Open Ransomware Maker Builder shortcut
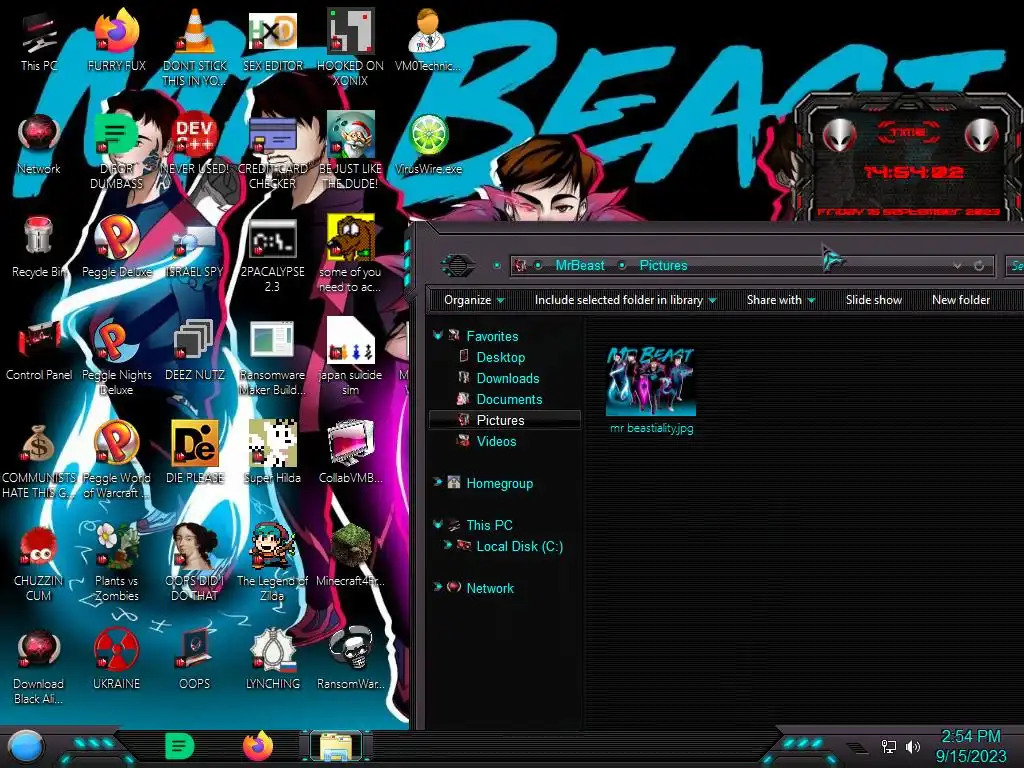The width and height of the screenshot is (1024, 768). pos(272,358)
